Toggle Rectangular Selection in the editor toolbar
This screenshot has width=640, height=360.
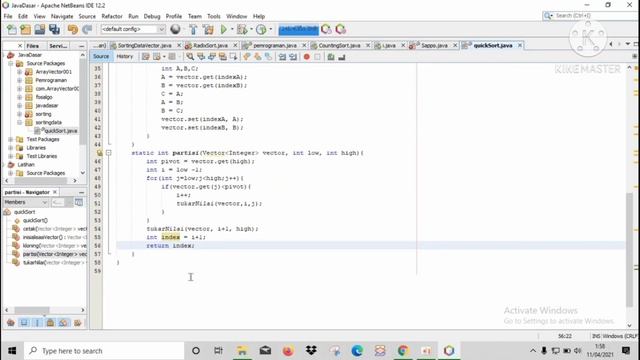[x=233, y=57]
